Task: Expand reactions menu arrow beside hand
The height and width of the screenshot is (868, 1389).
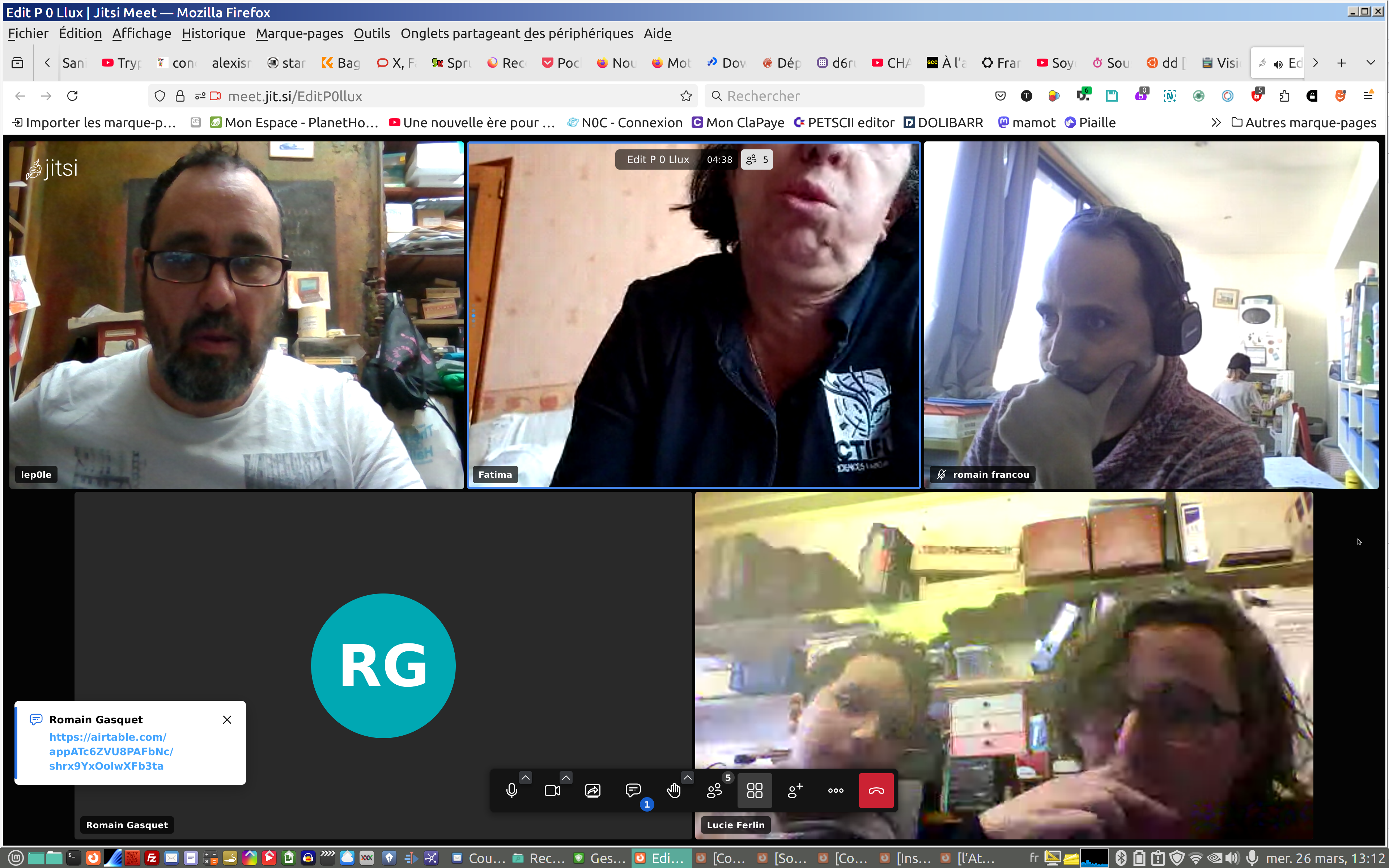Action: tap(687, 777)
